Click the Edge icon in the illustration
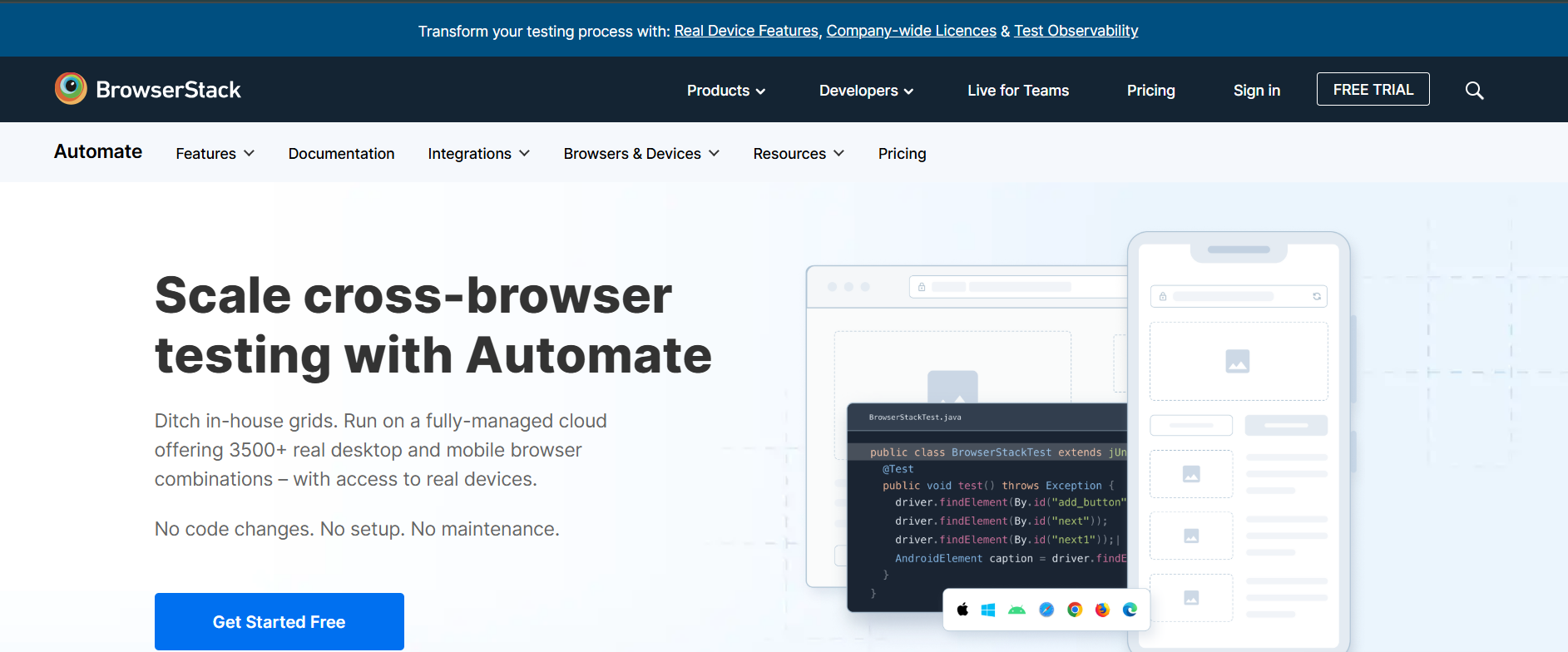 [1130, 610]
